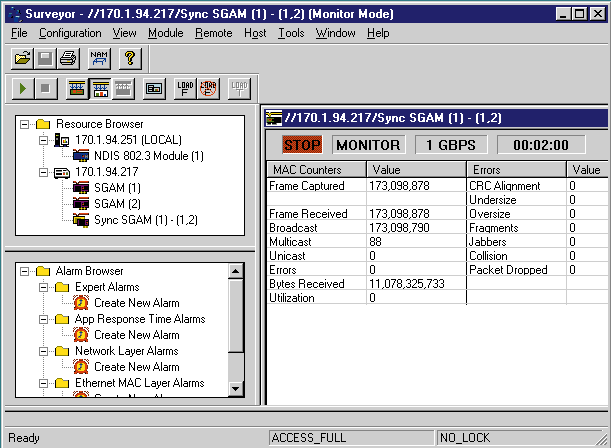
Task: Select the NDIS 802.3 Module (1) item
Action: pyautogui.click(x=149, y=156)
